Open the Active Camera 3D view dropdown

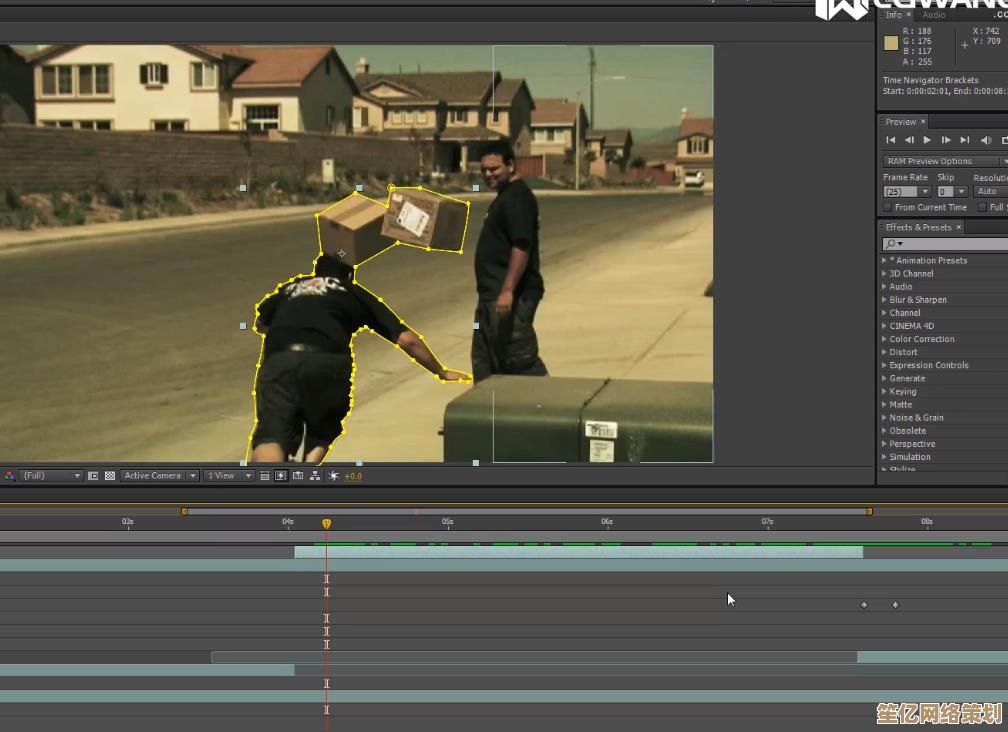pyautogui.click(x=159, y=476)
